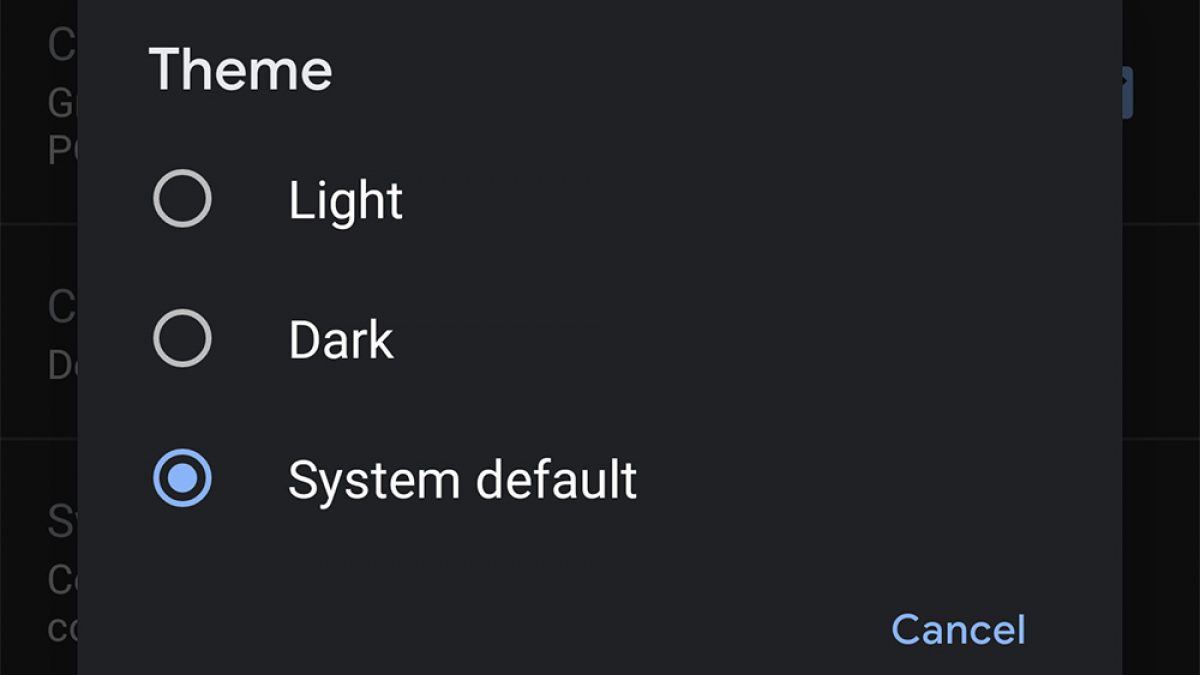Click the empty circle icon beside Light

182,199
